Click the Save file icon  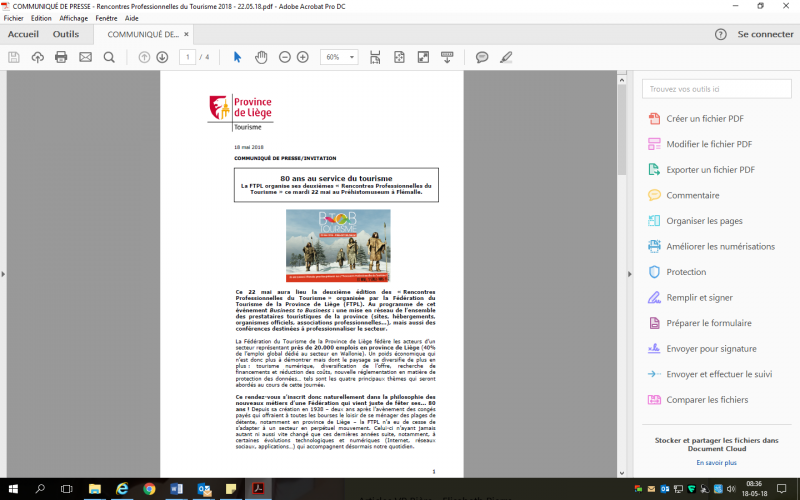coord(14,57)
